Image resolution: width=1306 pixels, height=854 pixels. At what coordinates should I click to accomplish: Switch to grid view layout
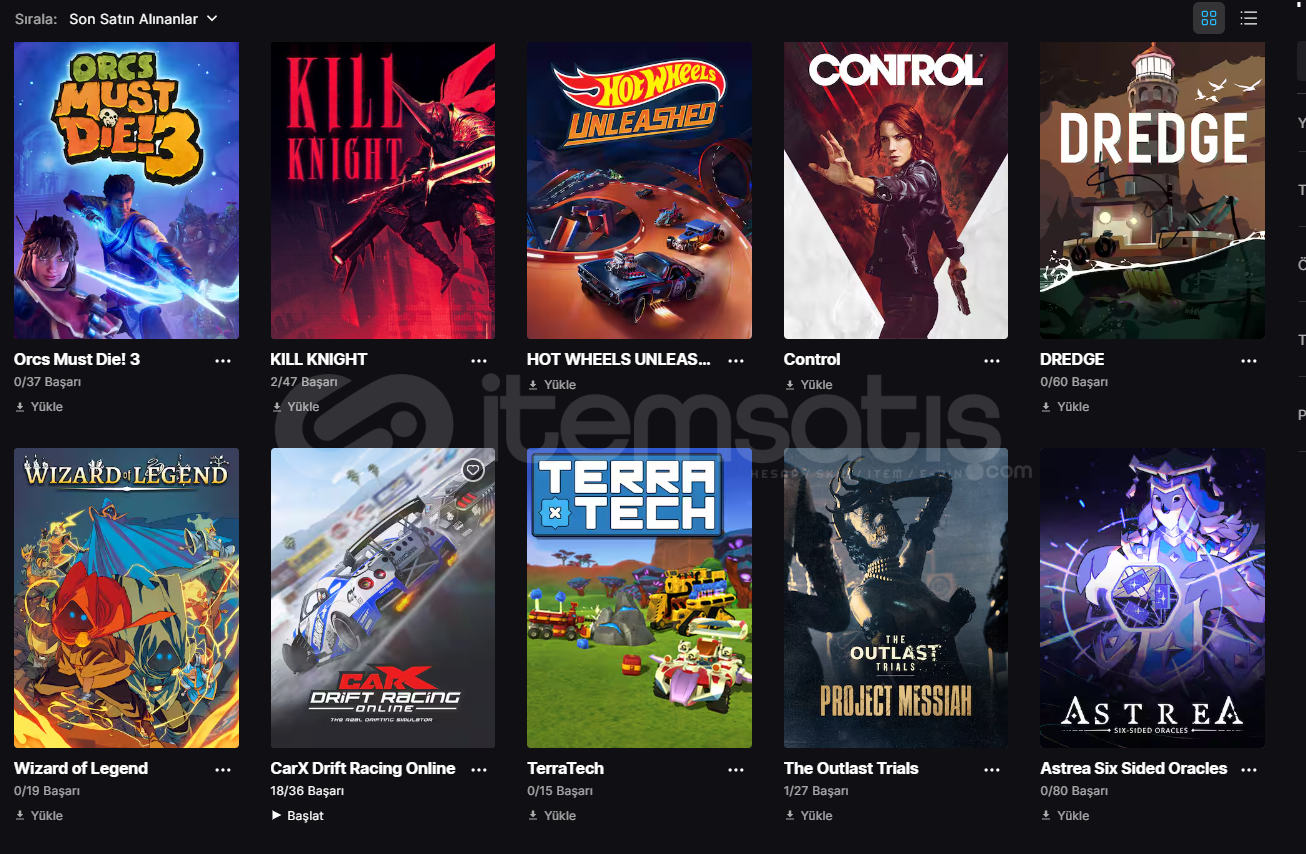pyautogui.click(x=1208, y=18)
